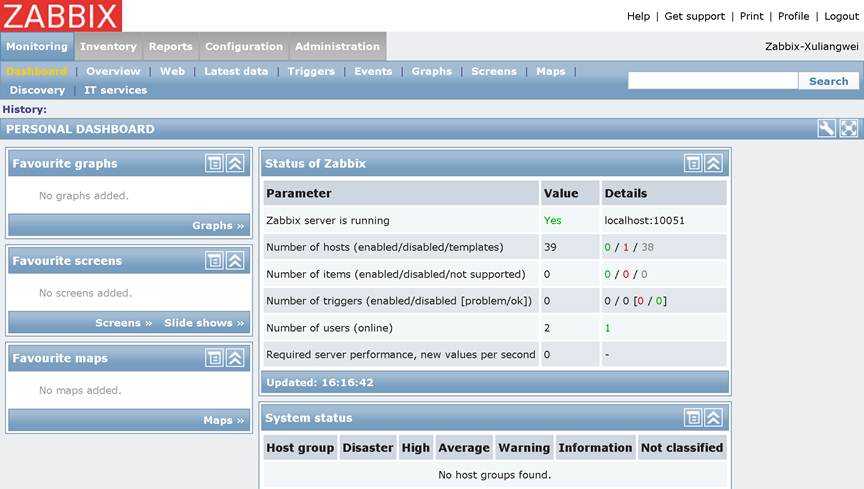The width and height of the screenshot is (864, 489).
Task: Switch to the Monitoring tab
Action: pos(37,46)
